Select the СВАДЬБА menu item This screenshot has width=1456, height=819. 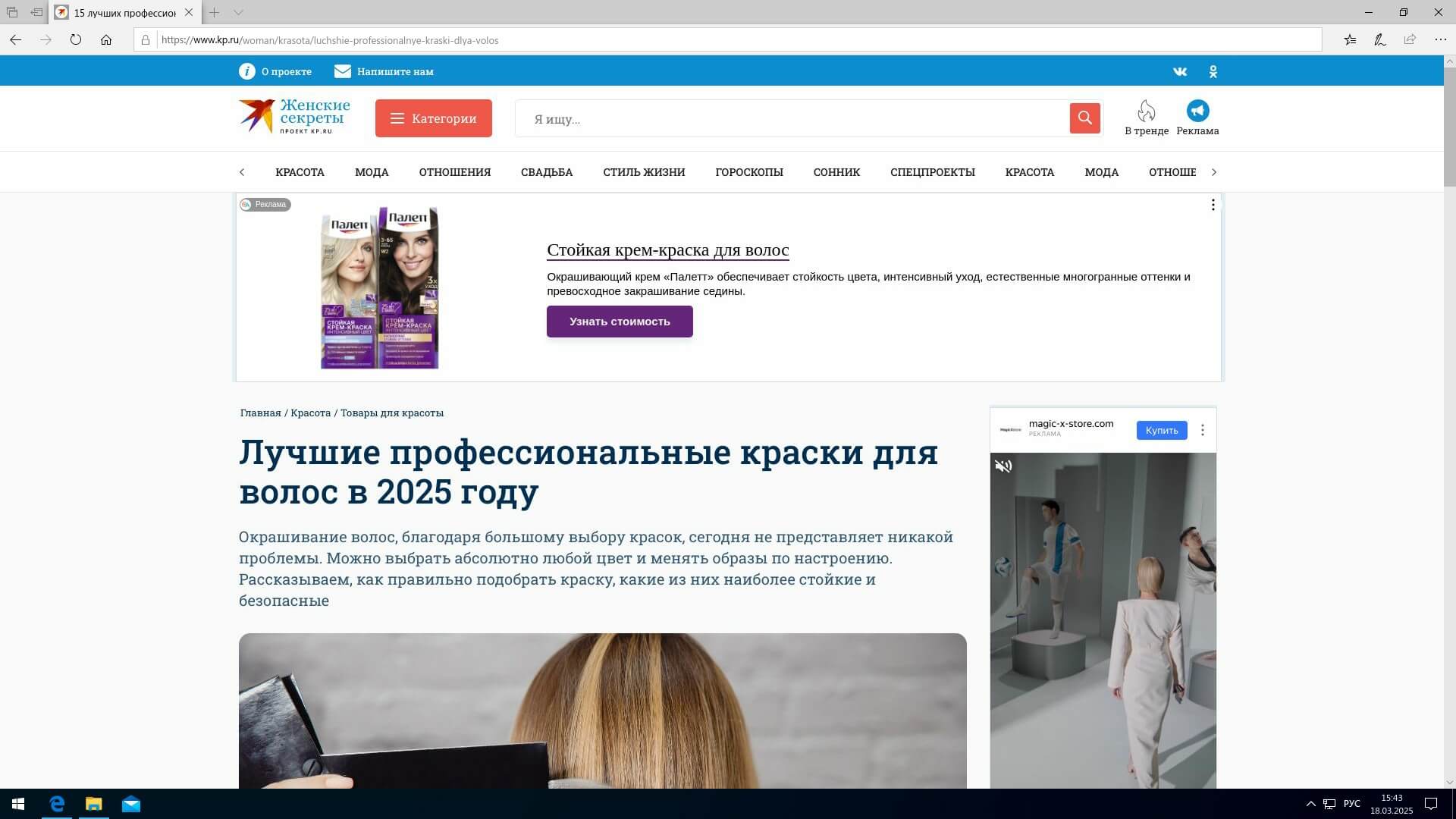coord(546,172)
